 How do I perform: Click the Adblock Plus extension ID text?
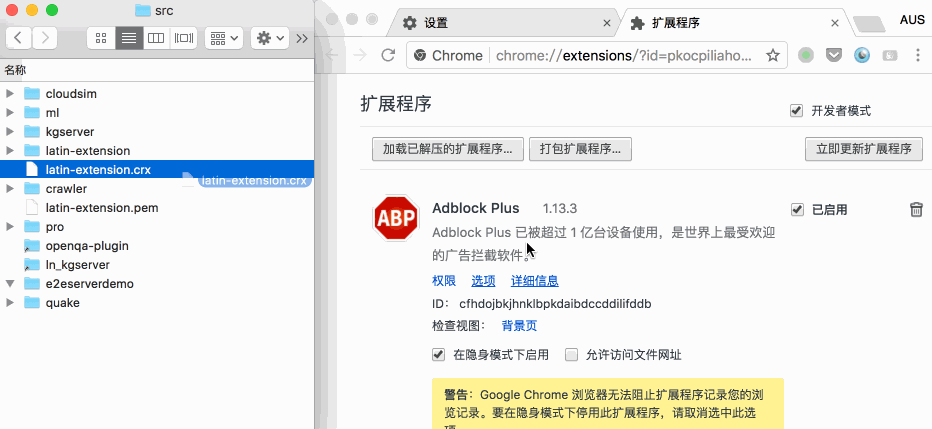[555, 304]
